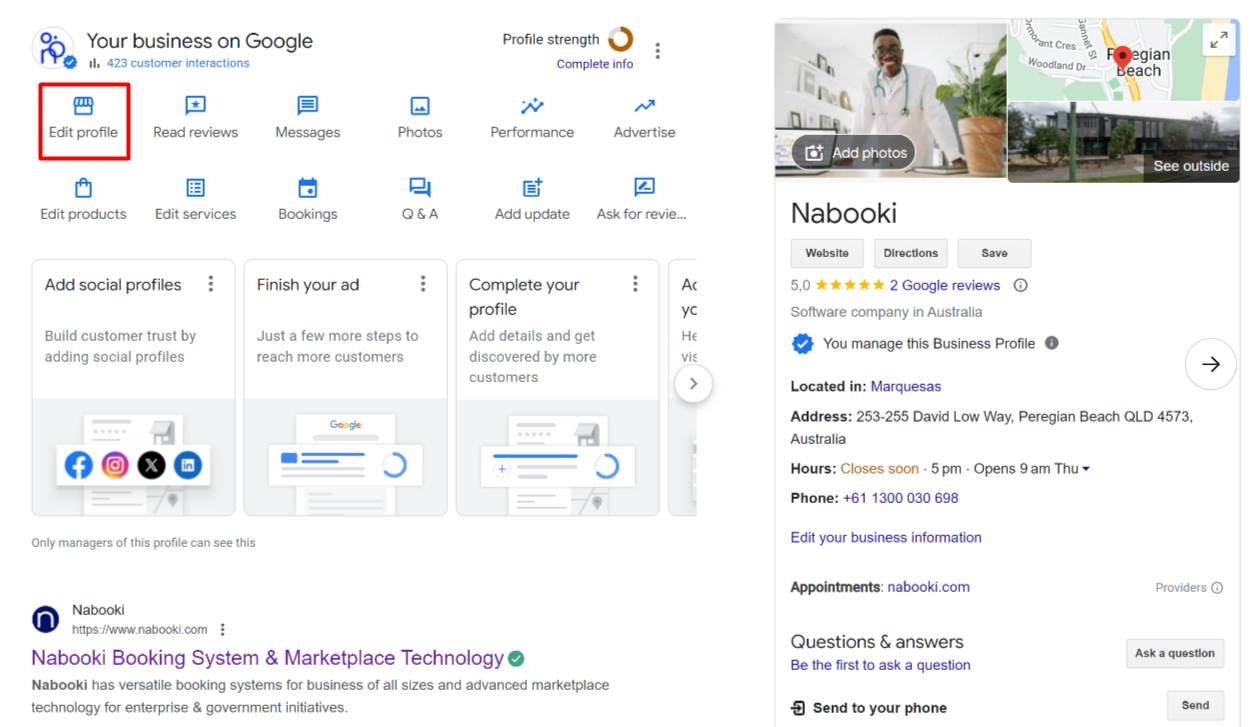
Task: Click the Complete info link
Action: pos(595,64)
